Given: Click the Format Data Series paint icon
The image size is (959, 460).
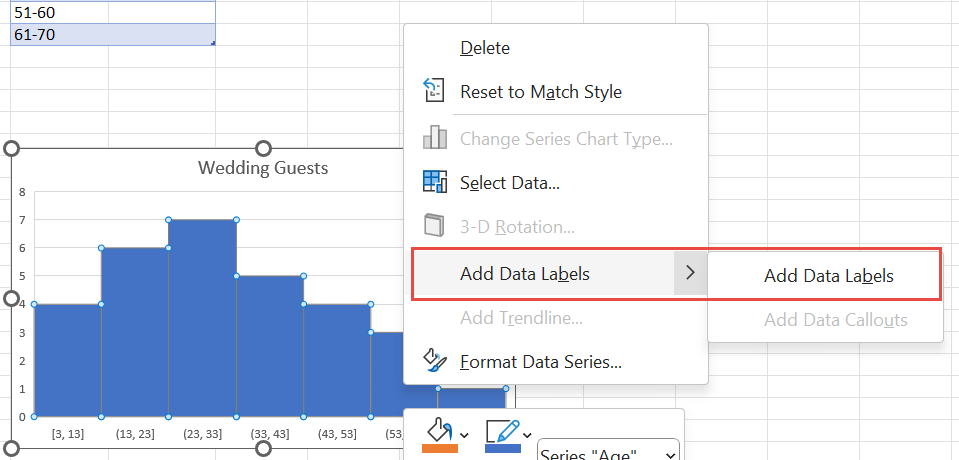Looking at the screenshot, I should [435, 361].
